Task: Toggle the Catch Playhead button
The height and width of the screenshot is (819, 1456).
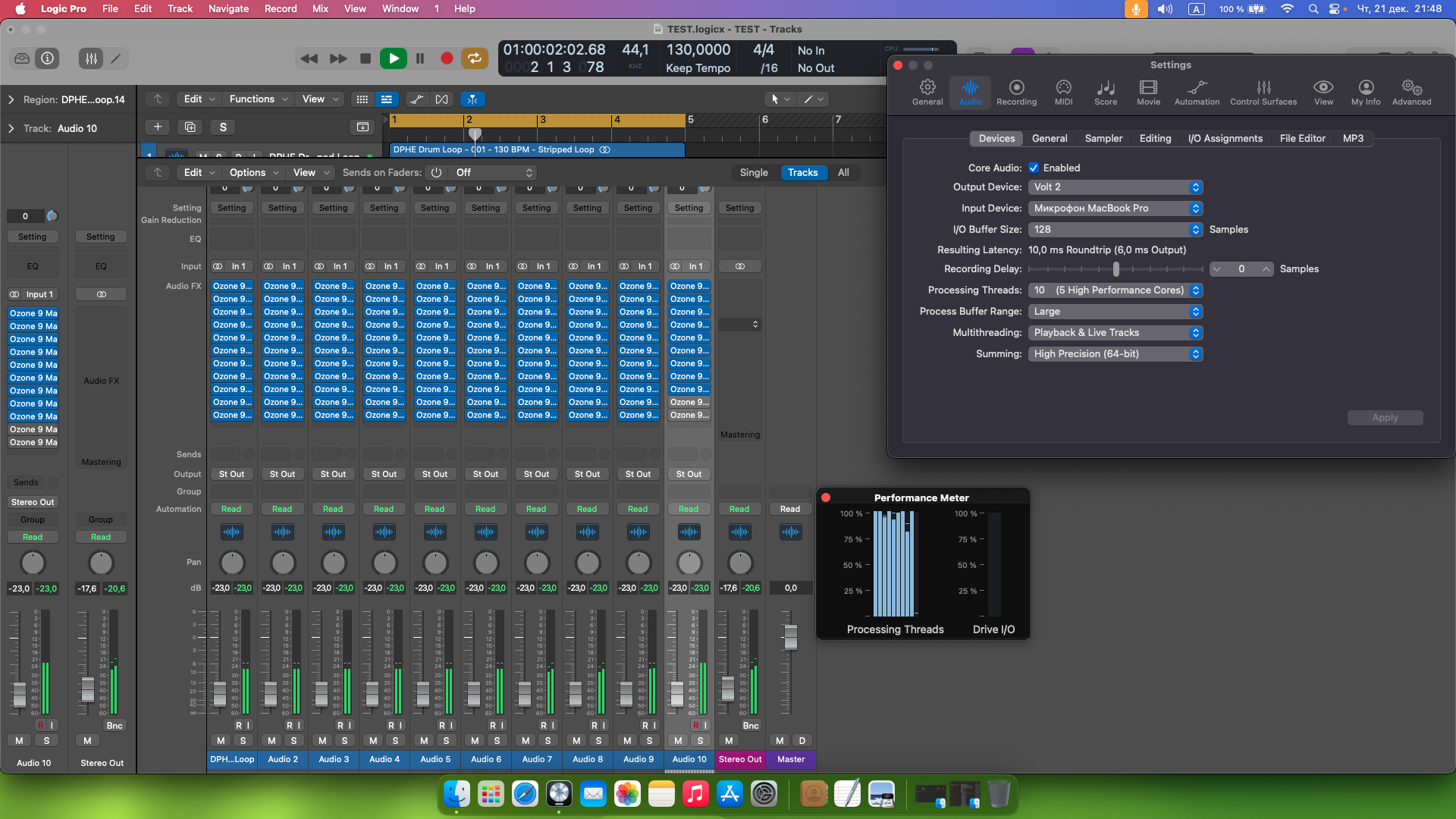Action: (x=472, y=99)
